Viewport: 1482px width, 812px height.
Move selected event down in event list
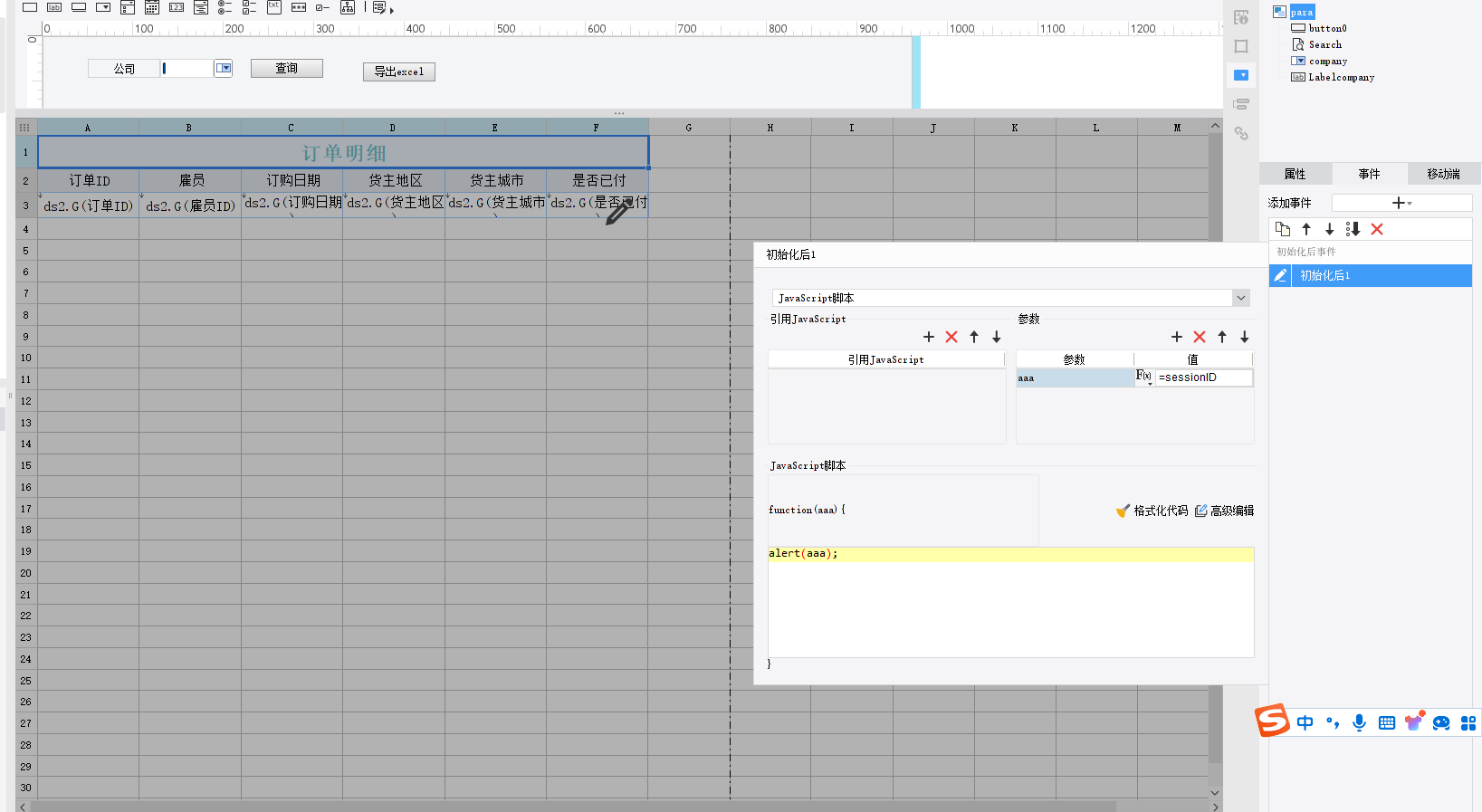pos(1330,229)
